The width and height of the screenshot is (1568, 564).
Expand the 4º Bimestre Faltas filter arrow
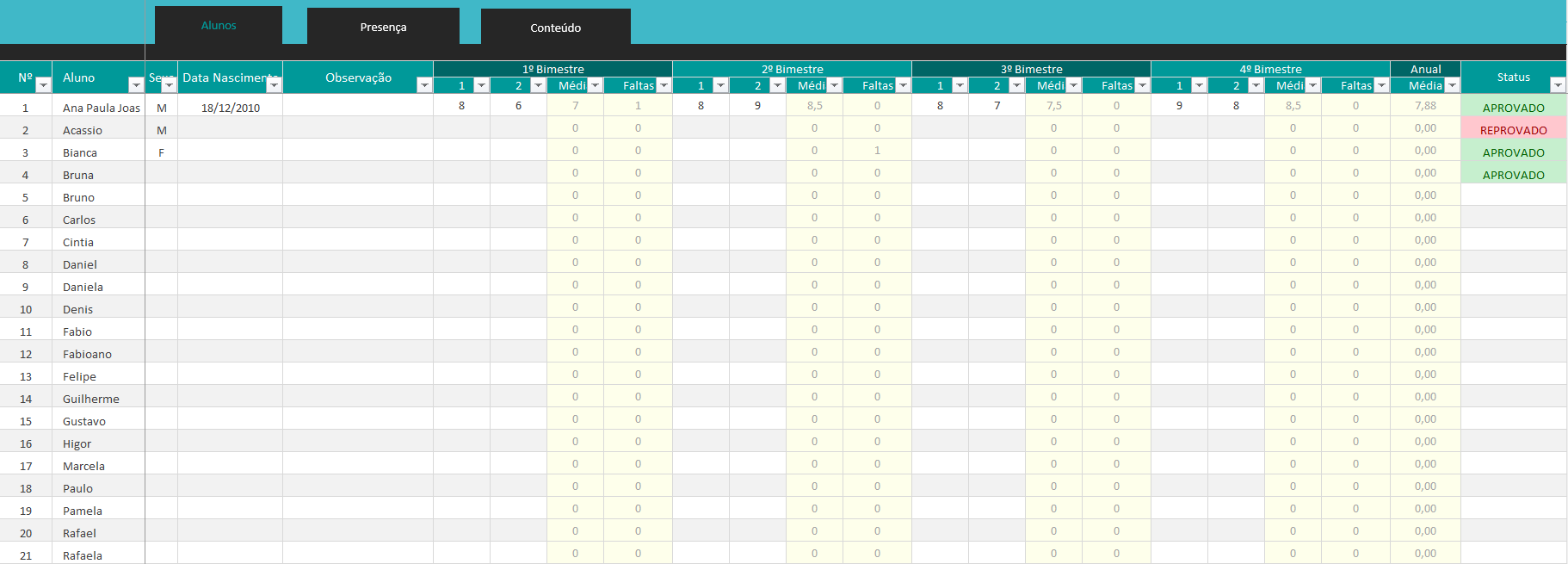pyautogui.click(x=1381, y=85)
